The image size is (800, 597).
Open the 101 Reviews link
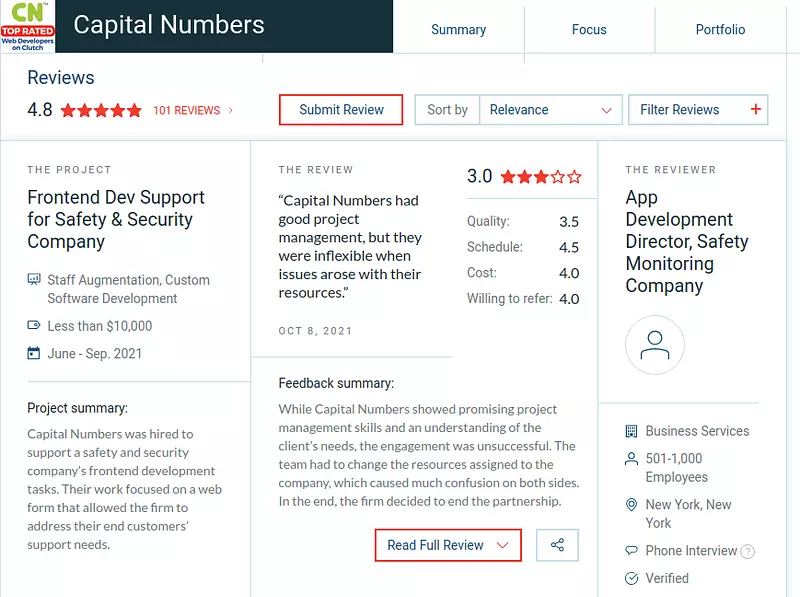tap(187, 110)
